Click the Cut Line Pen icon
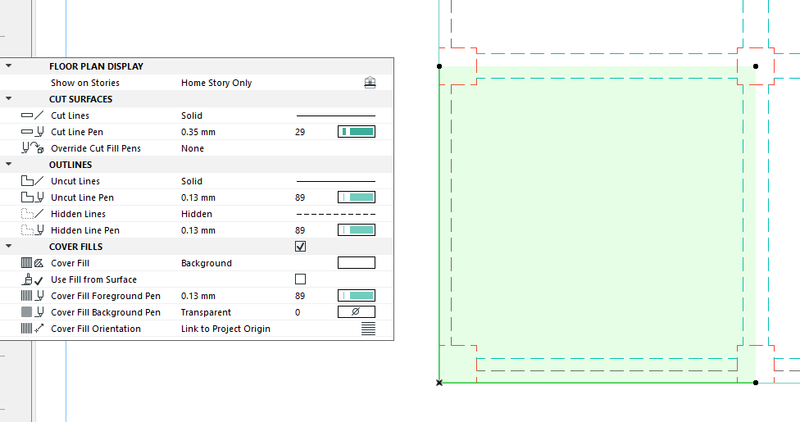This screenshot has height=422, width=800. [32, 132]
